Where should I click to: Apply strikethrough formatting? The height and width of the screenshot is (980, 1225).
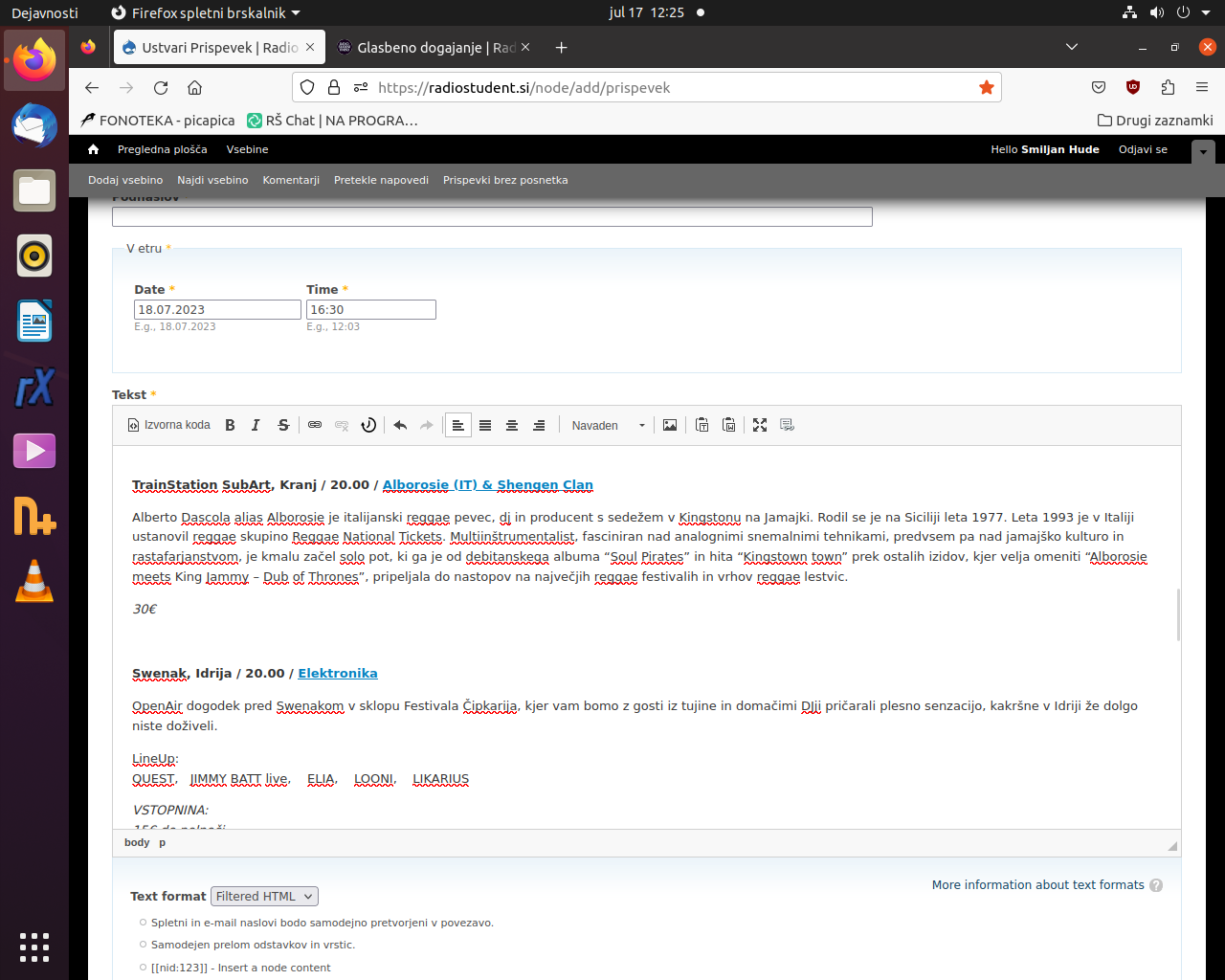coord(283,425)
